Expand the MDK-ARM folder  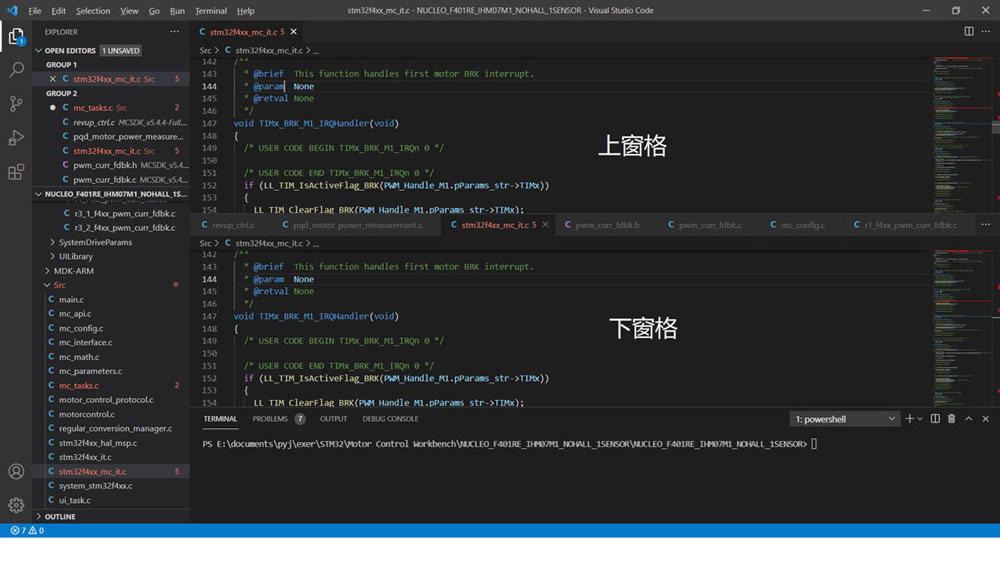click(x=73, y=271)
